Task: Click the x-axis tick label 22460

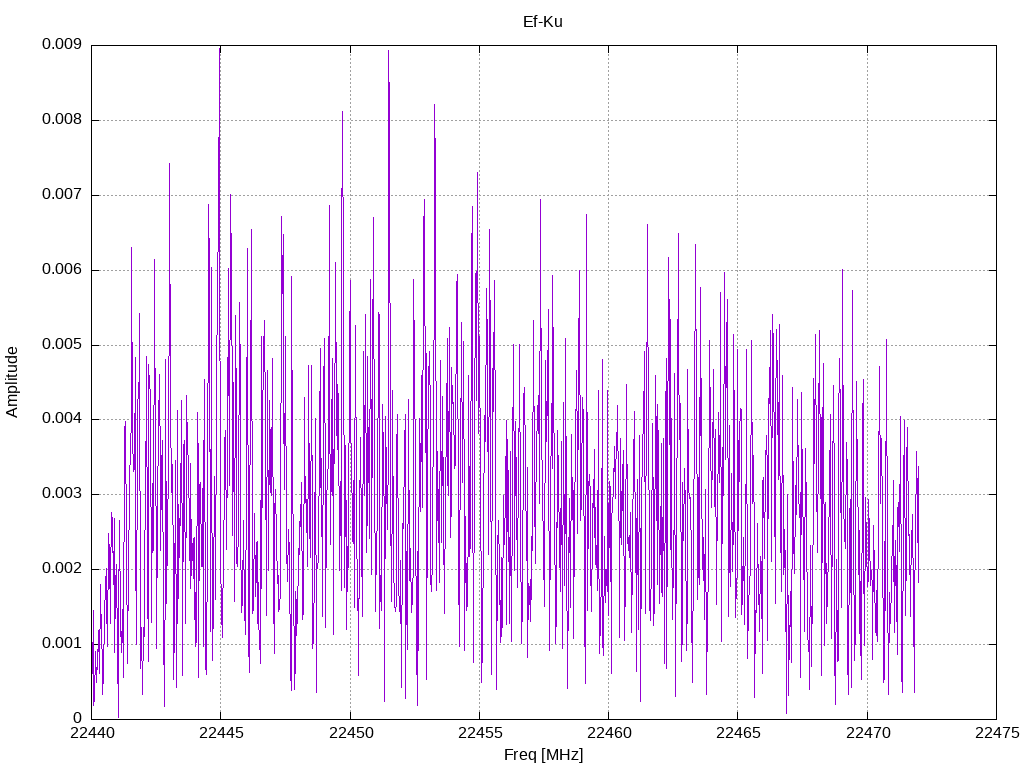Action: 609,733
